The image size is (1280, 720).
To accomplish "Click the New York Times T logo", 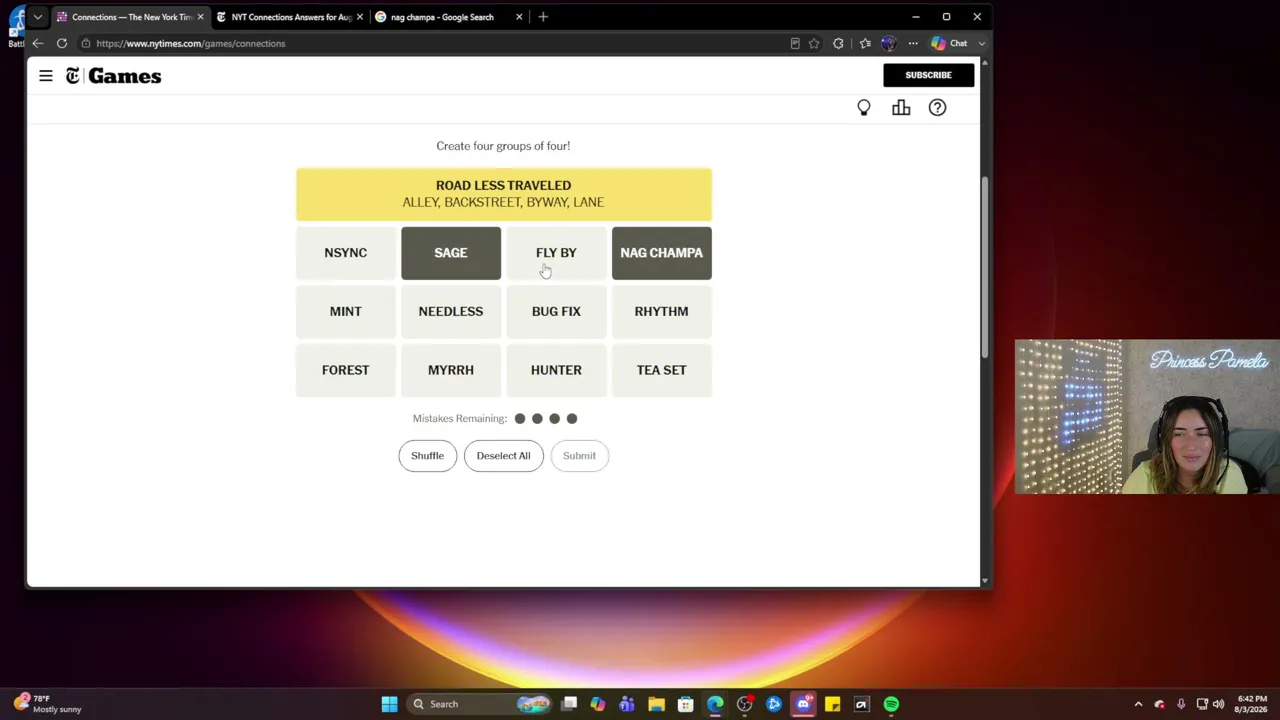I will 72,76.
